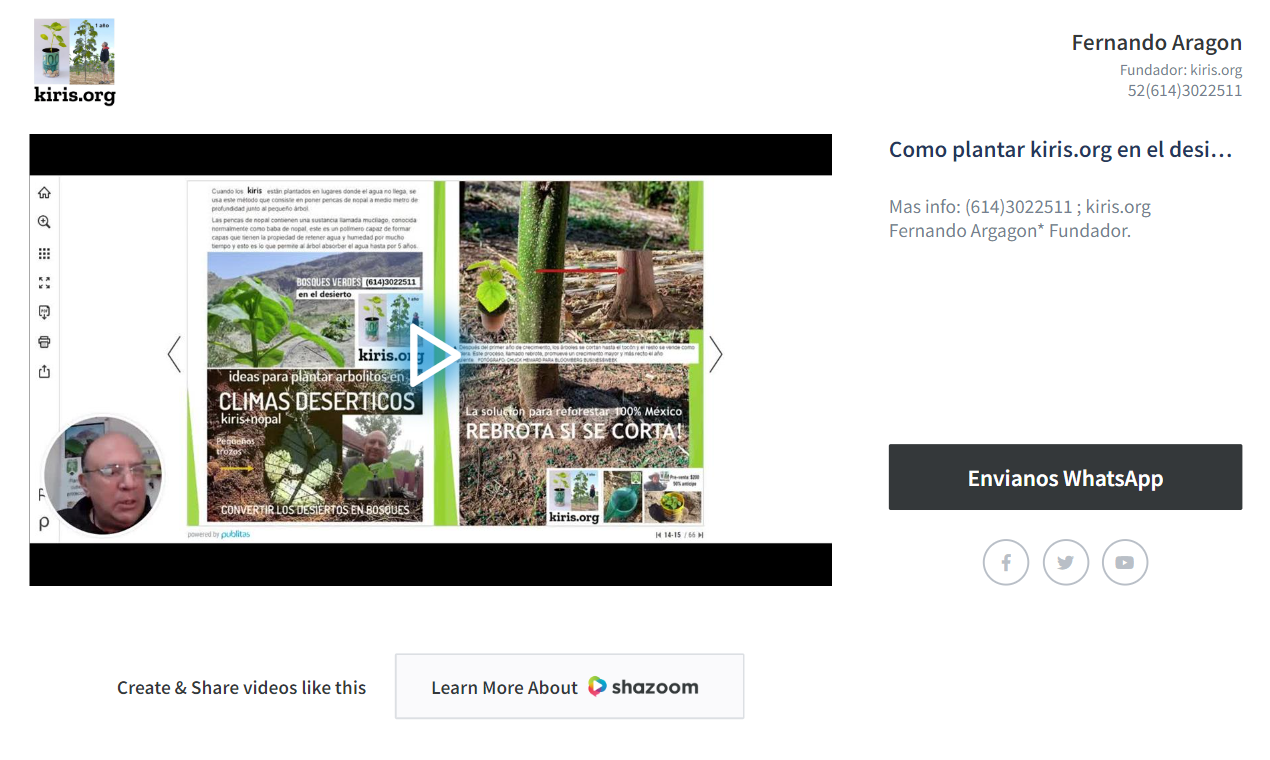The height and width of the screenshot is (760, 1270).
Task: Click the 'Fernando Argagon* Fundador.' line
Action: tap(1010, 231)
